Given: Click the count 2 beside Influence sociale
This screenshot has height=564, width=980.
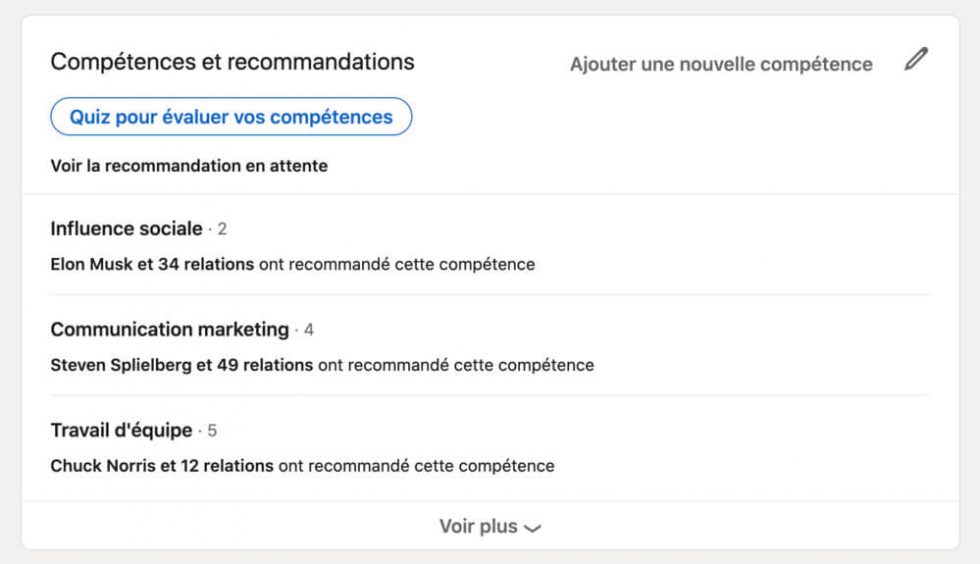Looking at the screenshot, I should [x=222, y=229].
